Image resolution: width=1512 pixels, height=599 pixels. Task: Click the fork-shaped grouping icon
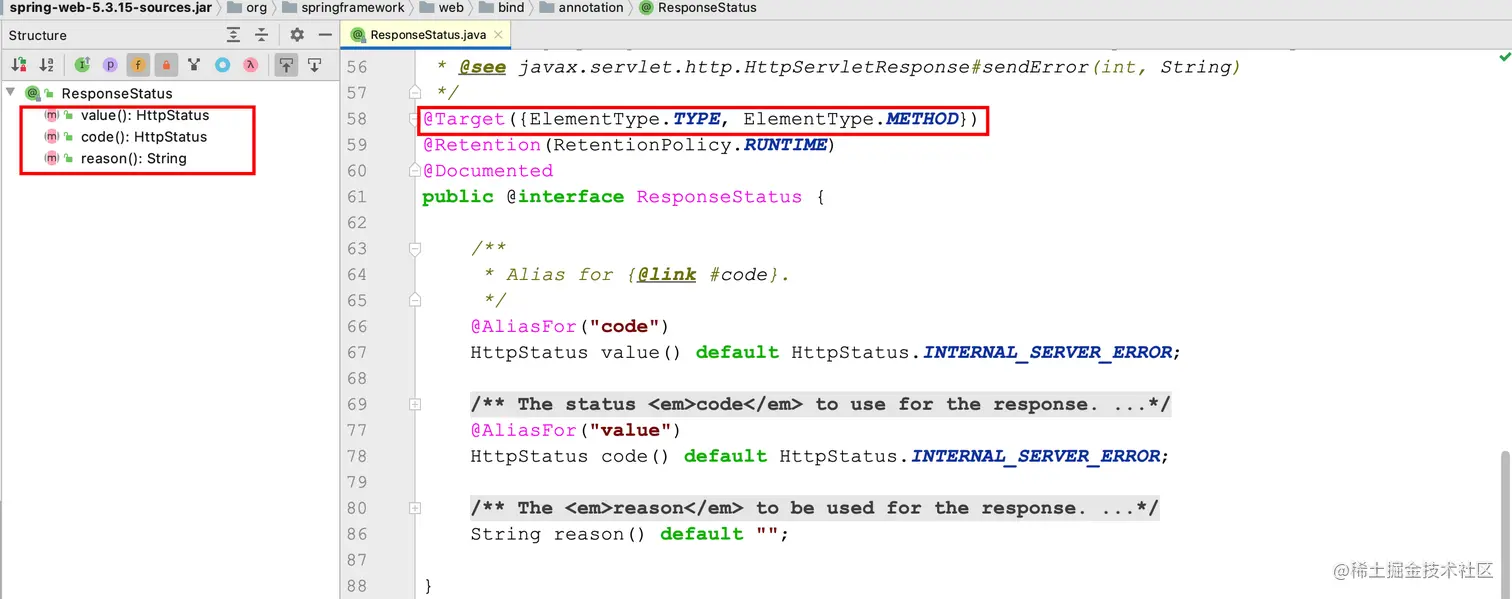point(194,65)
